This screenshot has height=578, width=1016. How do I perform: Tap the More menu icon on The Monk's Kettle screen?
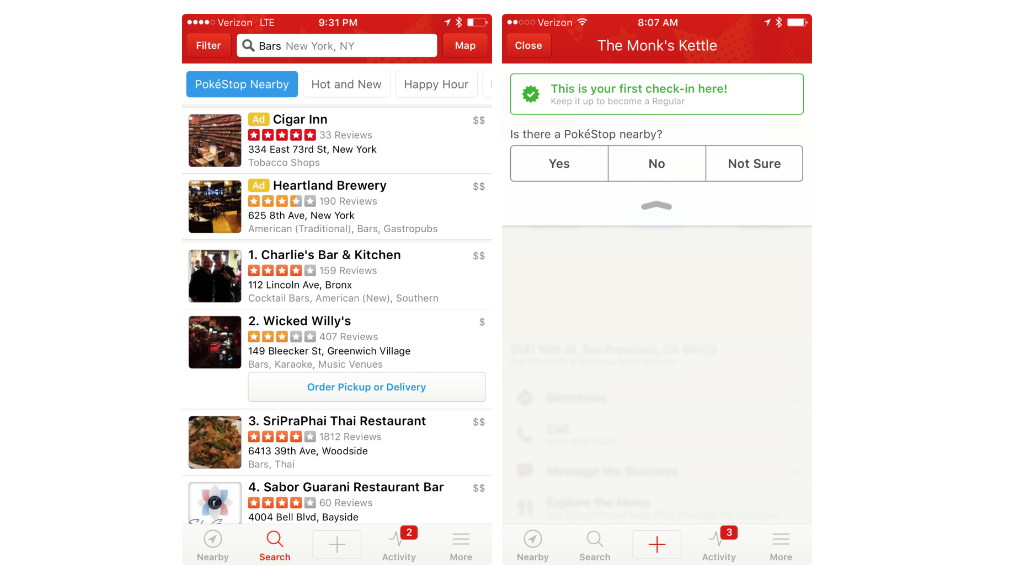781,540
